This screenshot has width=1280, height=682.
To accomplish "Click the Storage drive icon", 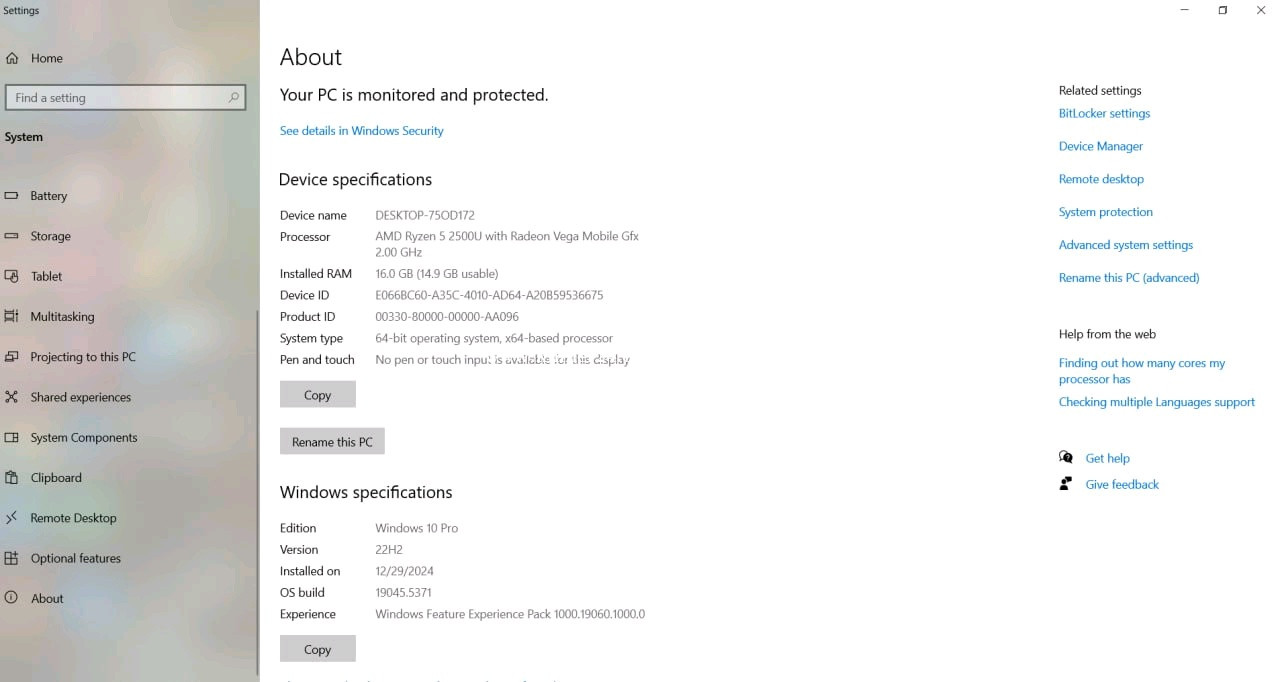I will tap(12, 236).
